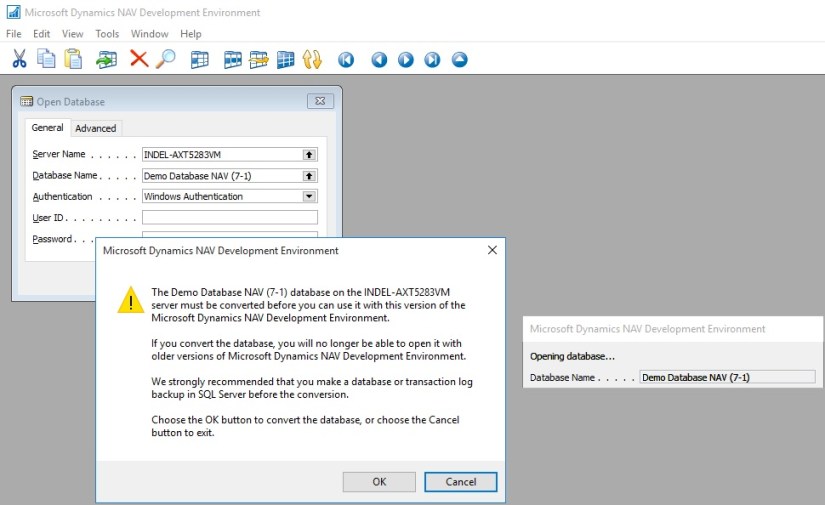Expand the Authentication dropdown
The height and width of the screenshot is (505, 825).
coord(309,197)
